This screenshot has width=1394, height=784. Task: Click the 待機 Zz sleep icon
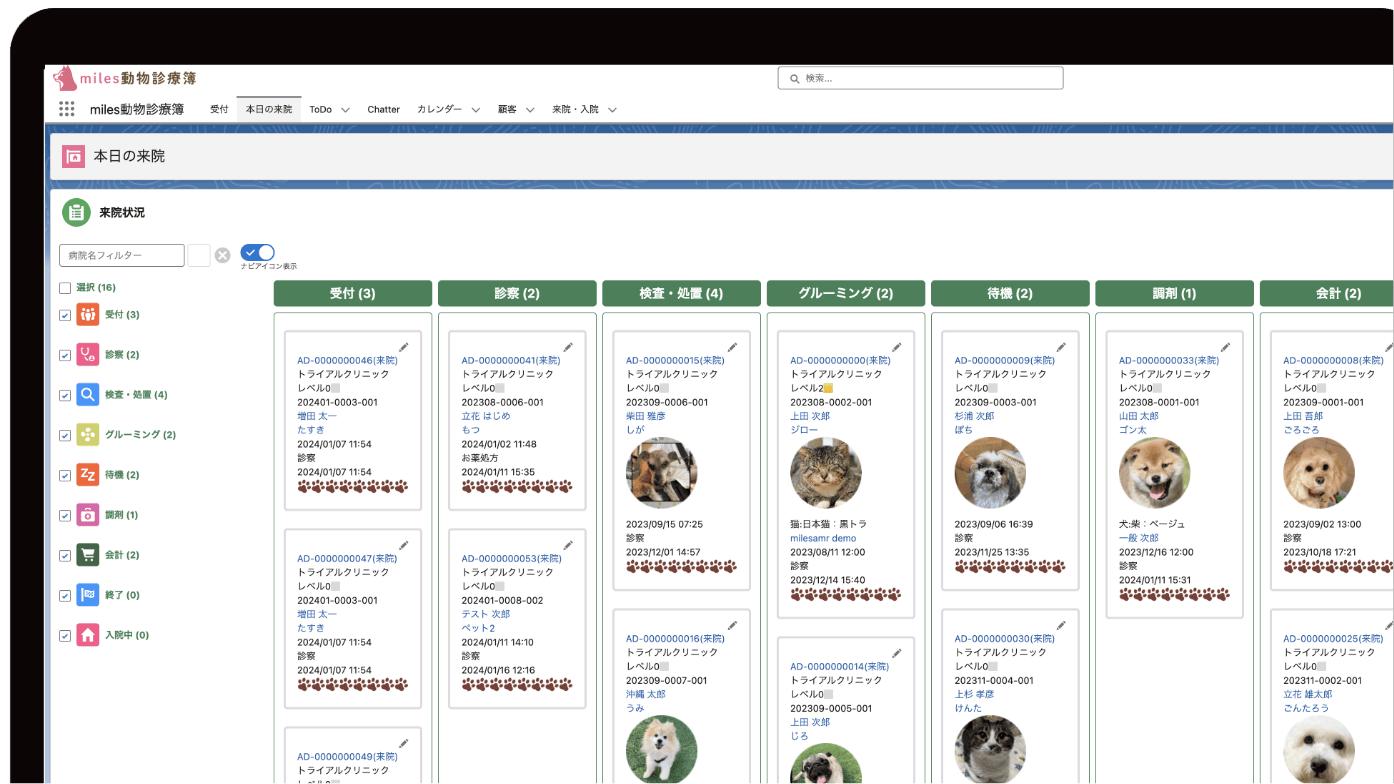pos(88,475)
